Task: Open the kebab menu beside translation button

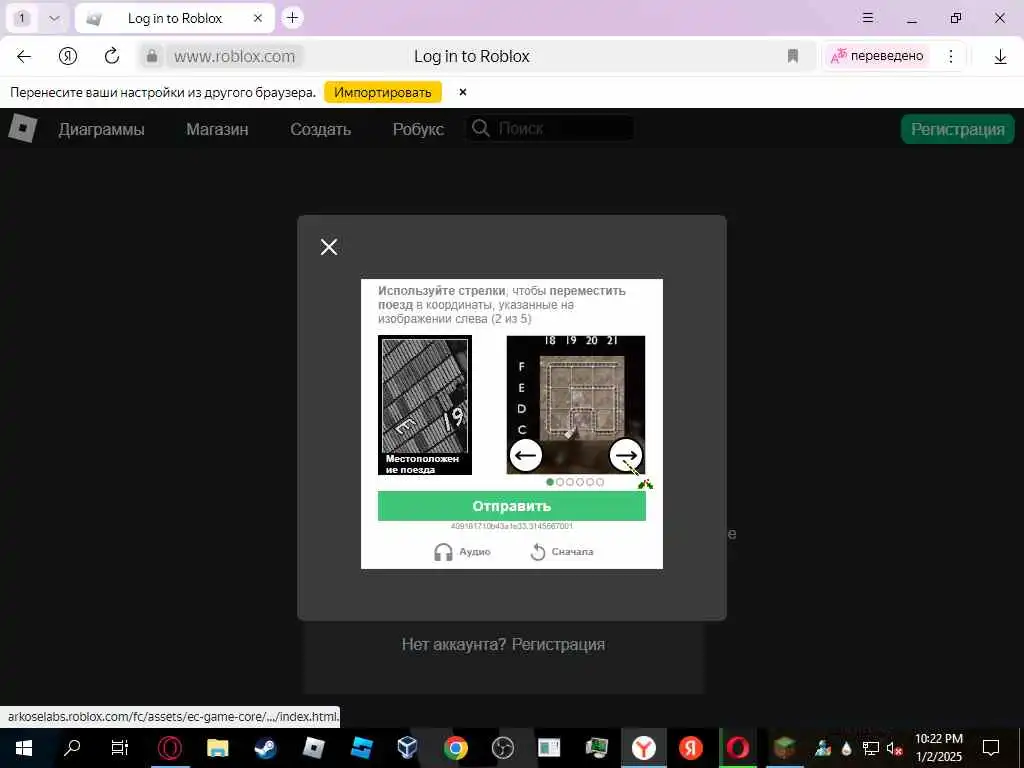Action: (951, 56)
